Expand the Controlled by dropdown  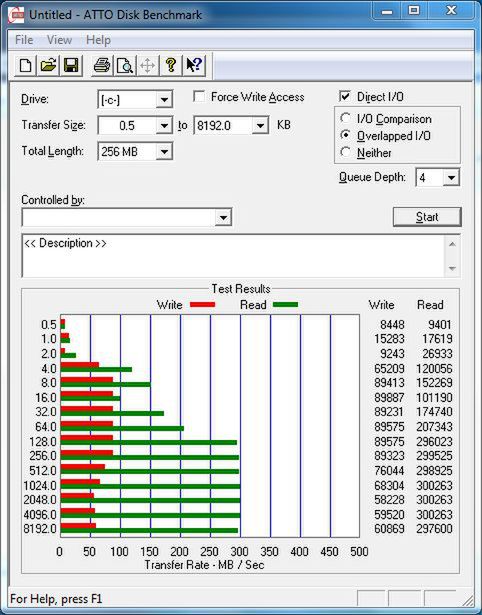[223, 217]
